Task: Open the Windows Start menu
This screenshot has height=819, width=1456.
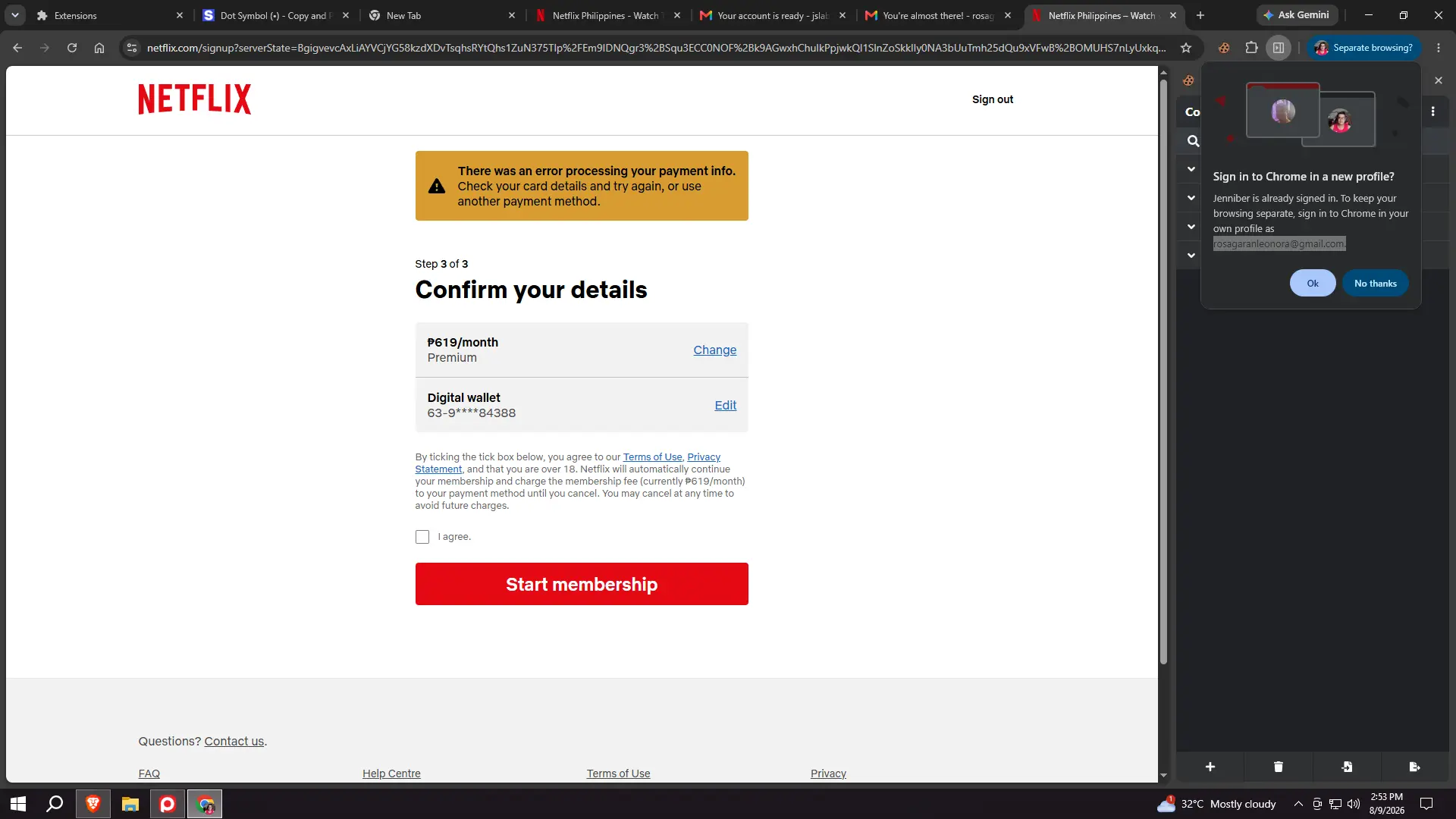Action: point(18,804)
